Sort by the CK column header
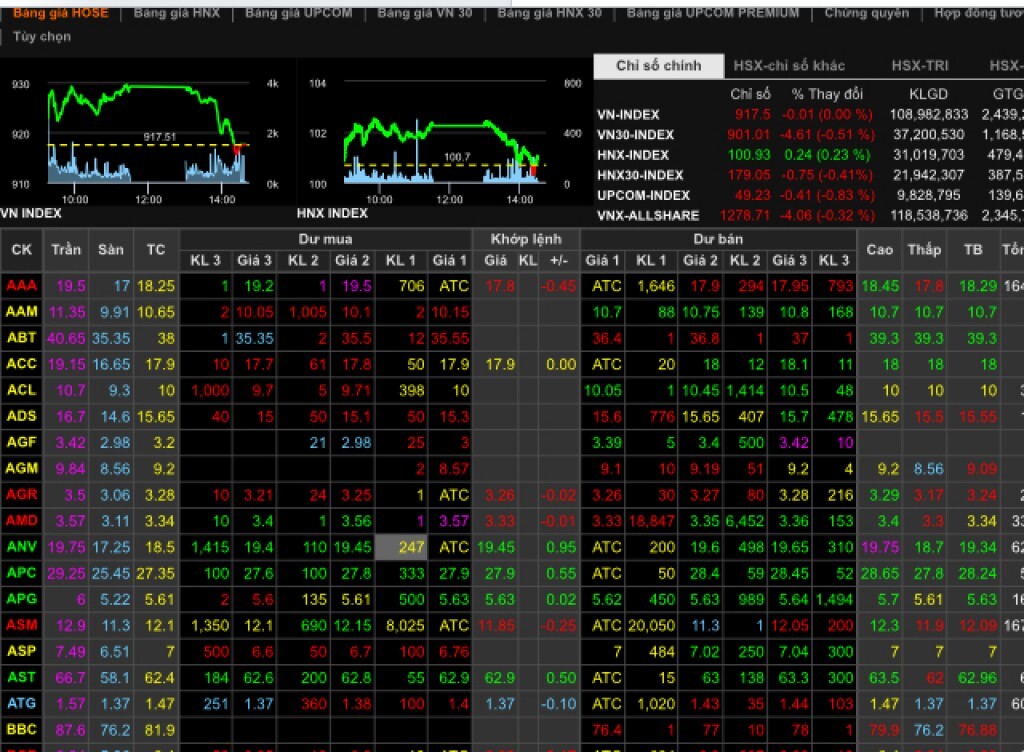The height and width of the screenshot is (752, 1024). click(x=22, y=250)
